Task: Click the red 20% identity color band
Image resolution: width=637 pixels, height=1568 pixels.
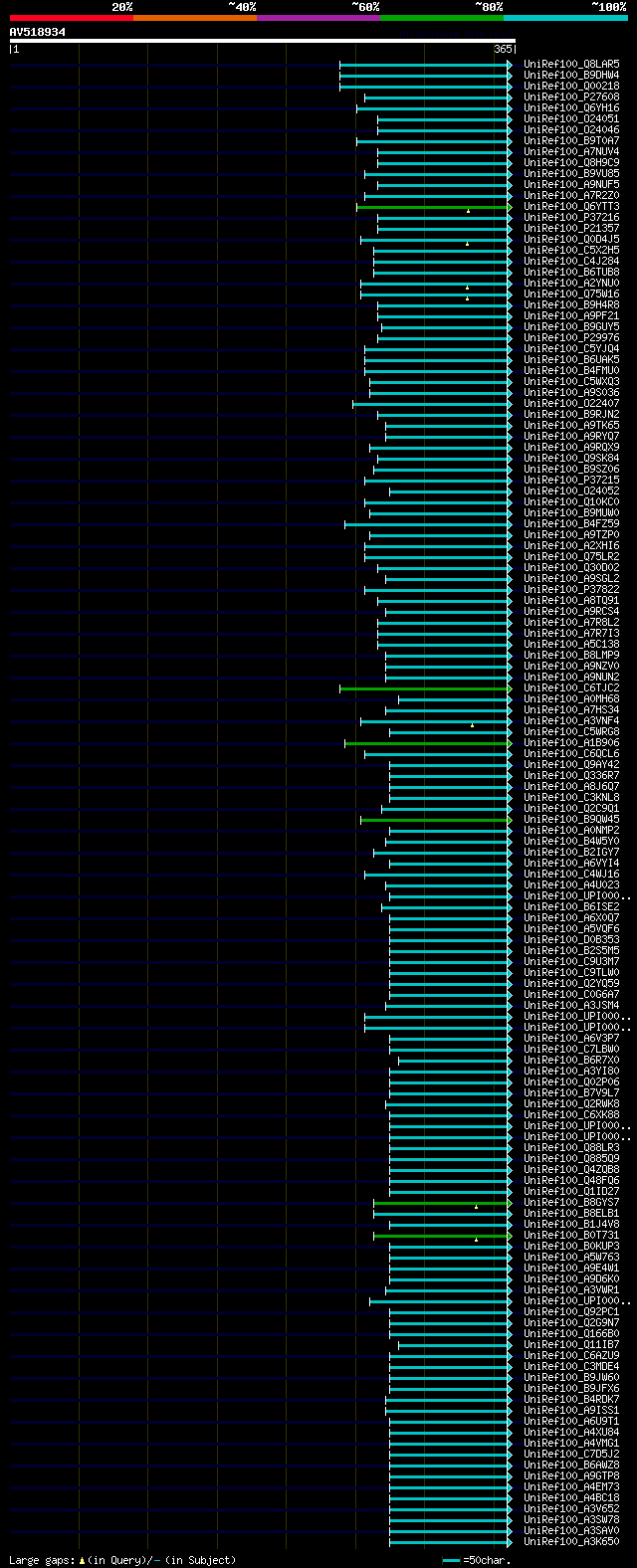Action: click(71, 17)
